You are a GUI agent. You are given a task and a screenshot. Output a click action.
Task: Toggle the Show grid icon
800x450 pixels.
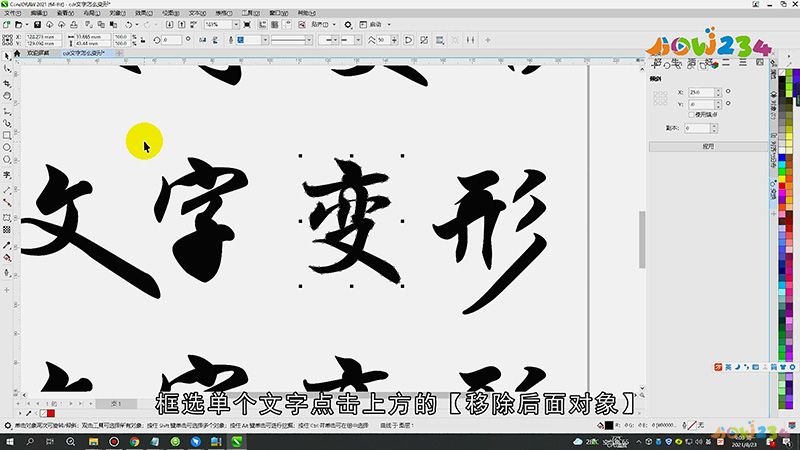[274, 24]
